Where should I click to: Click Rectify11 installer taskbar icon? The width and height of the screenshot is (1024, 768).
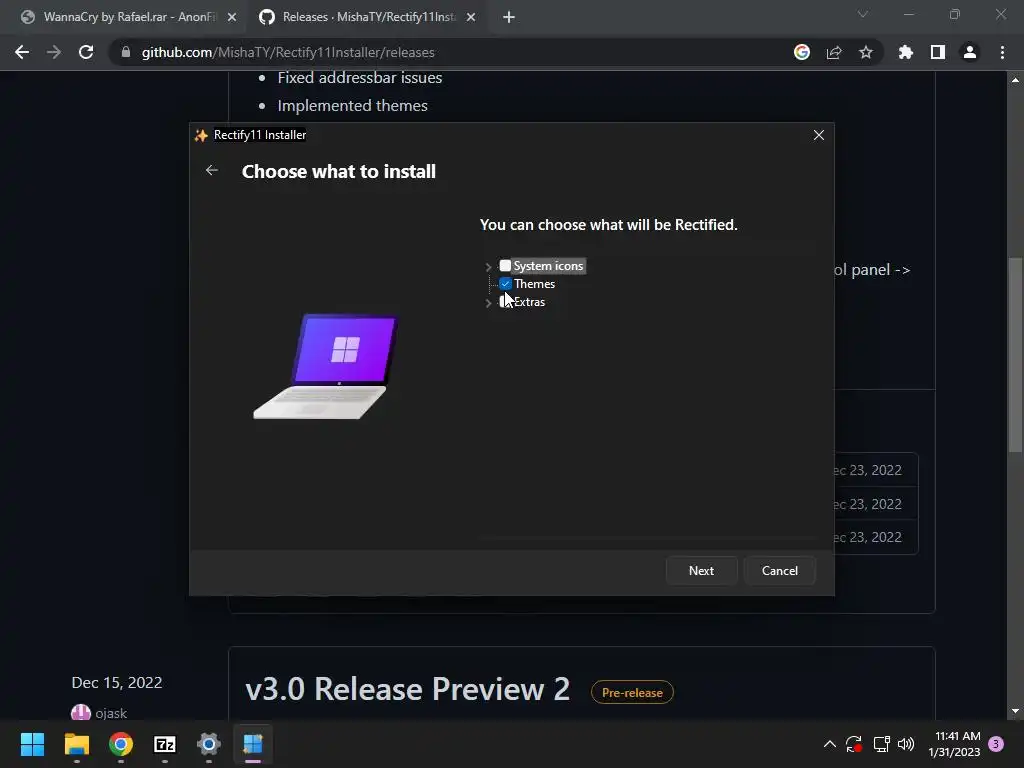253,744
